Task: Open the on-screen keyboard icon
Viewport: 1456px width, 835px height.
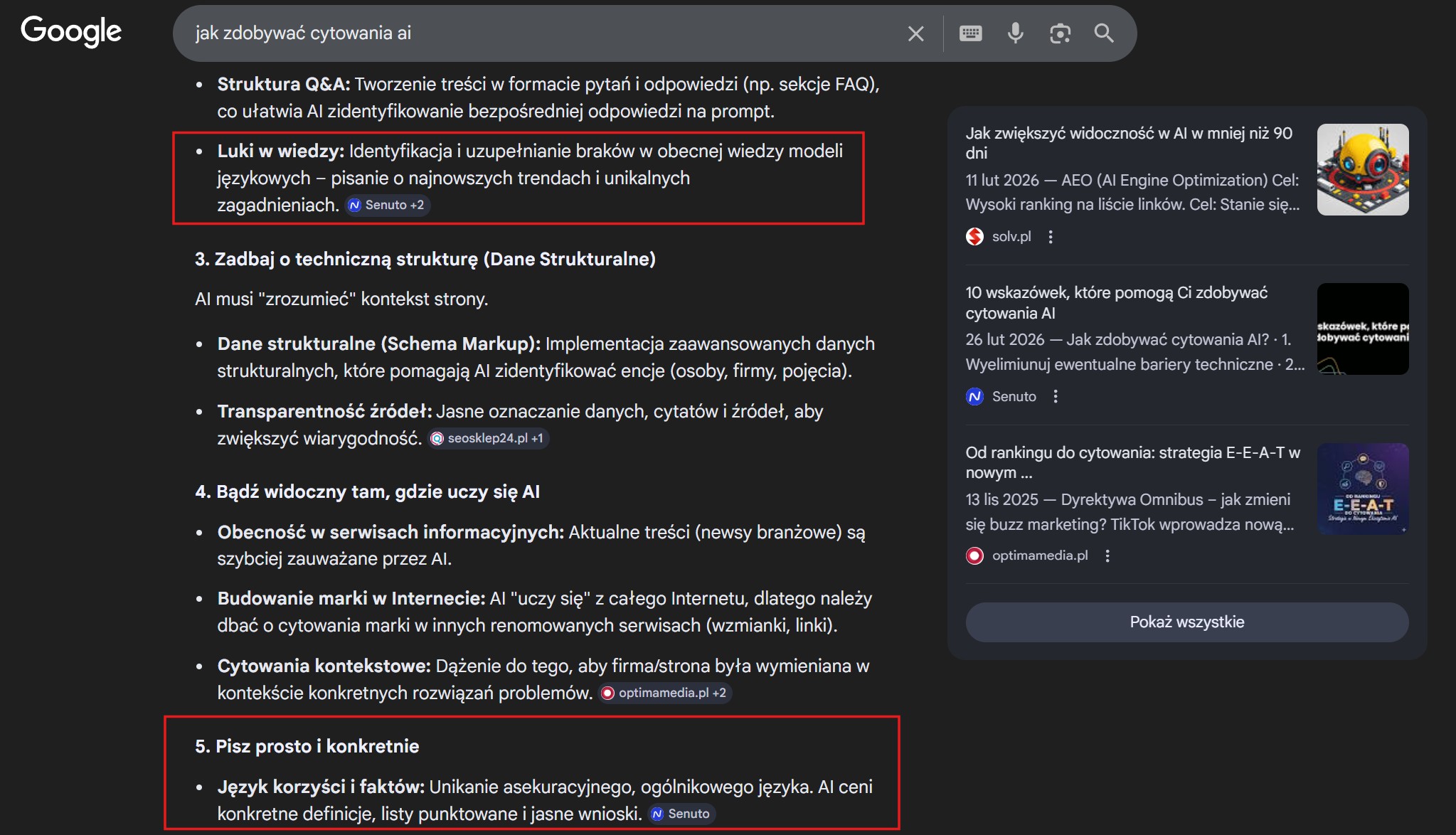Action: 969,33
